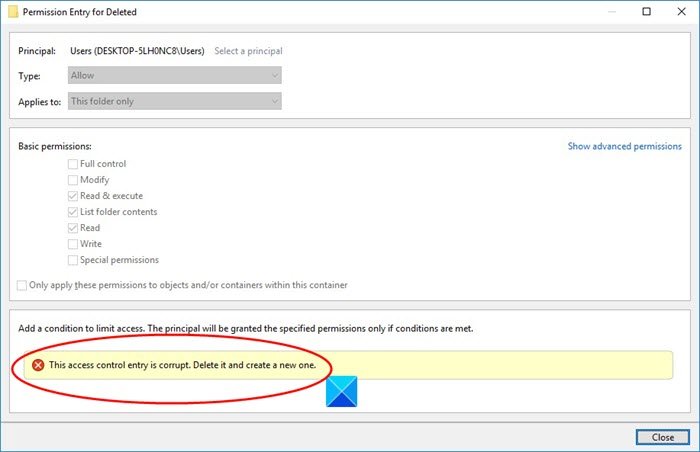The image size is (700, 452).
Task: Open the Type dropdown showing Allow
Action: [x=175, y=75]
